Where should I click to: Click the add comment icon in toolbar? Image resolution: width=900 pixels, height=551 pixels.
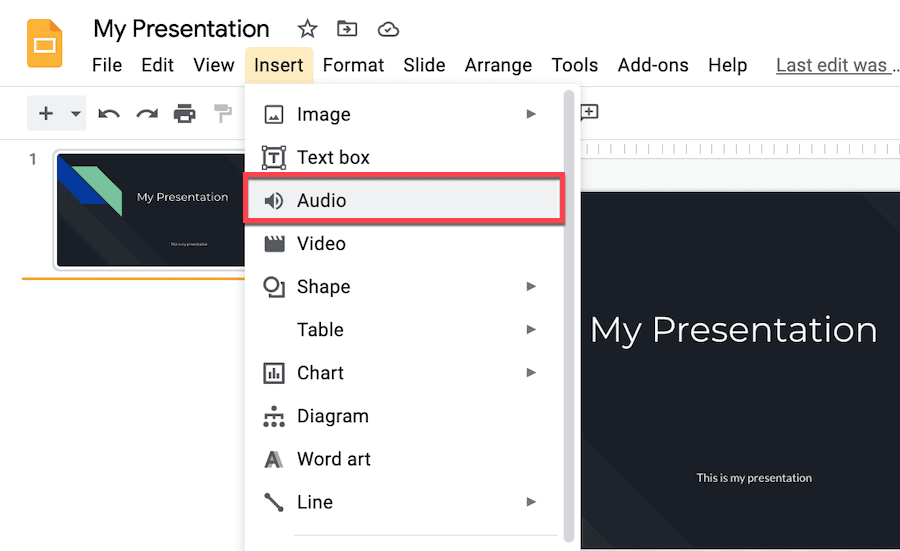589,113
